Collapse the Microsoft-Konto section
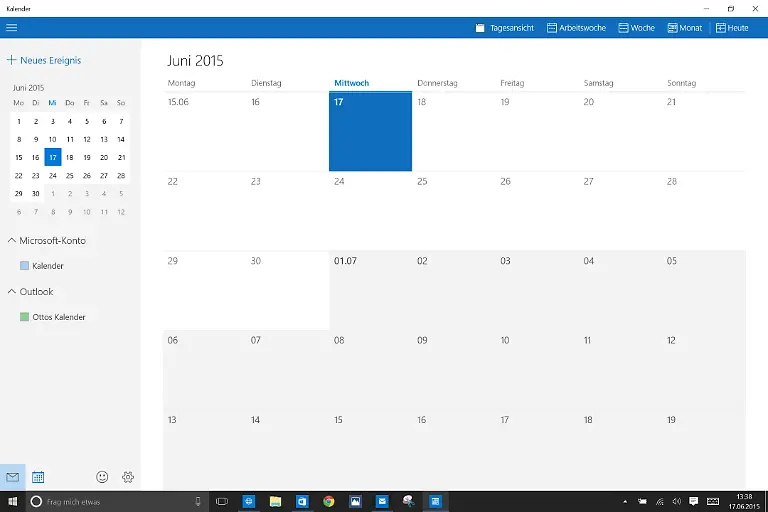768x512 pixels. click(x=12, y=241)
